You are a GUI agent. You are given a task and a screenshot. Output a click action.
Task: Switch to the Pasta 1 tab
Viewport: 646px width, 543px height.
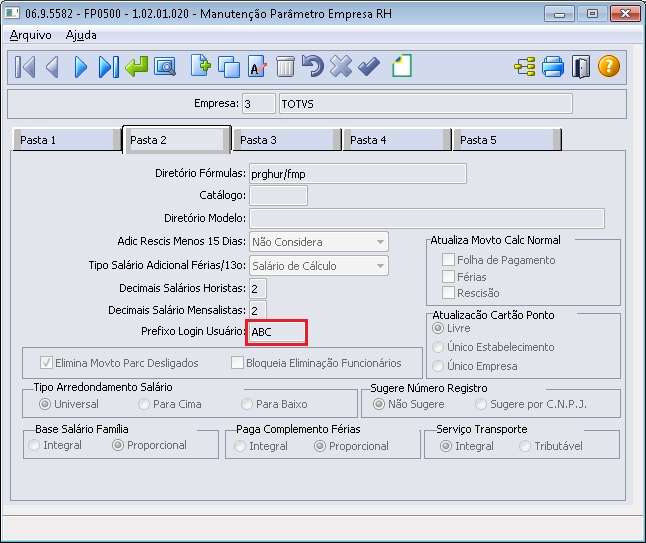pyautogui.click(x=67, y=140)
